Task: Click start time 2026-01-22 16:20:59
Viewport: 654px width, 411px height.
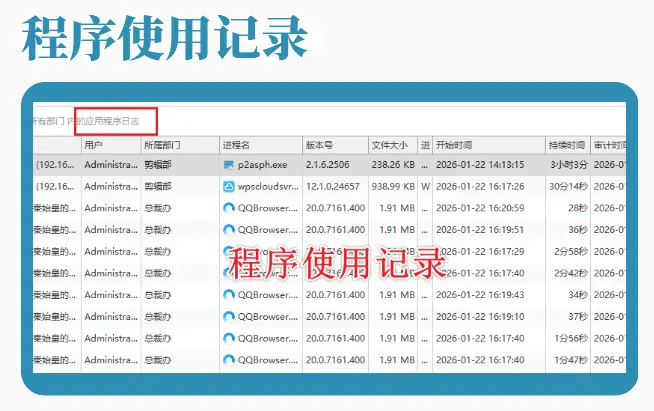Action: click(480, 208)
